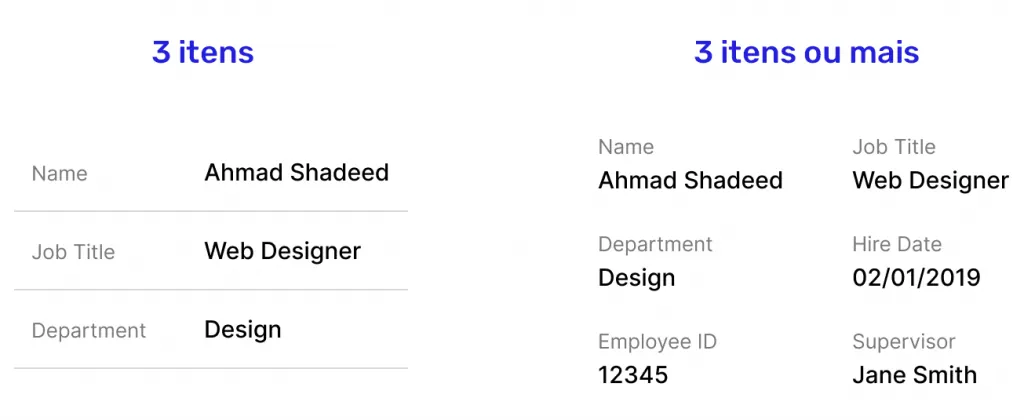Click the Hire Date label

pos(897,245)
